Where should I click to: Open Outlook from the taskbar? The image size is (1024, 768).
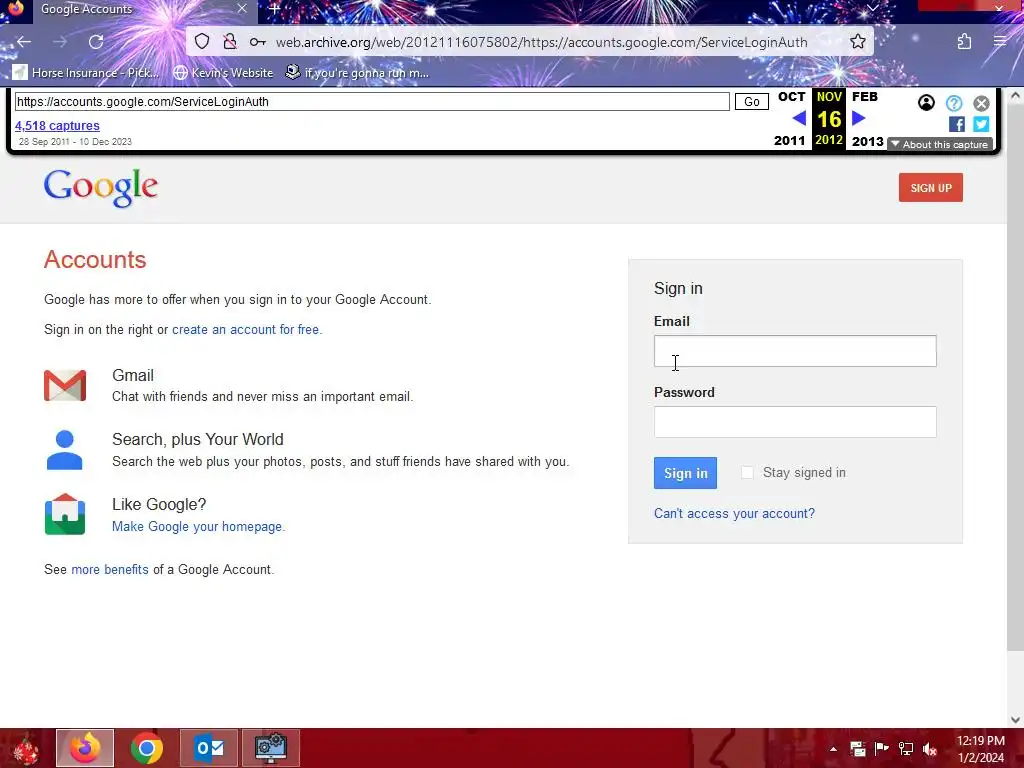(x=209, y=748)
